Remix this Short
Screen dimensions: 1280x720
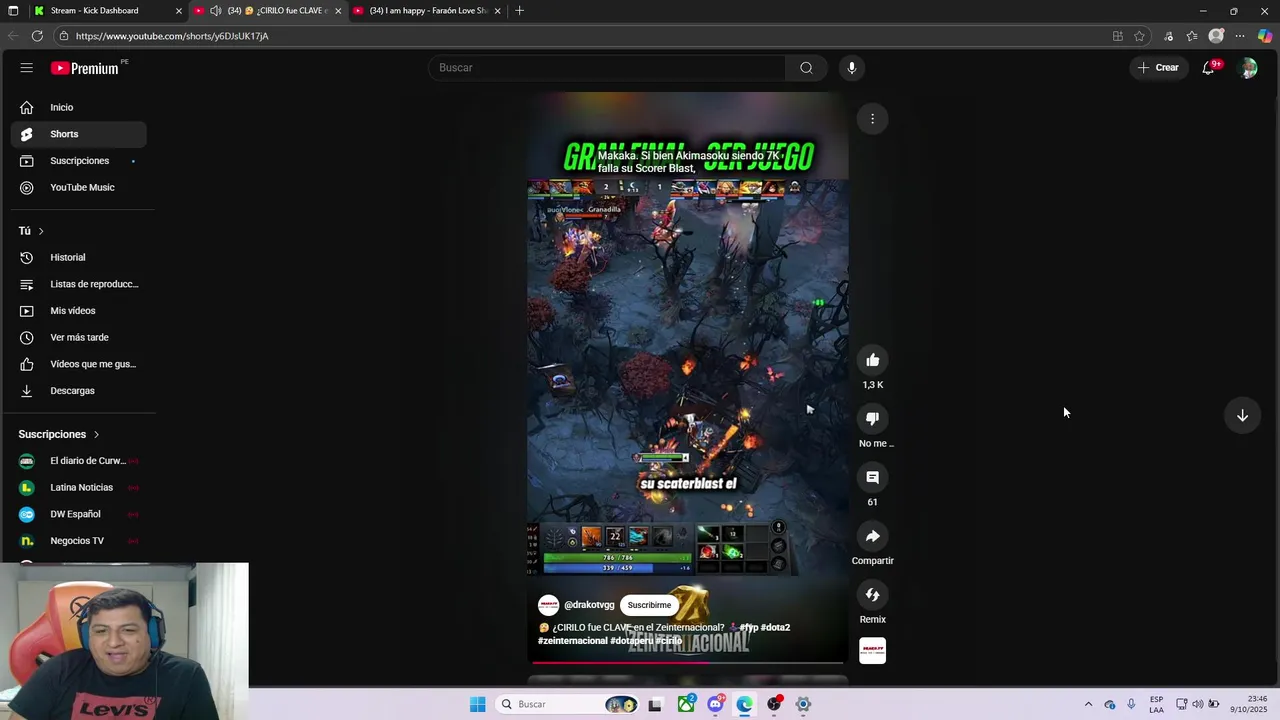click(872, 596)
